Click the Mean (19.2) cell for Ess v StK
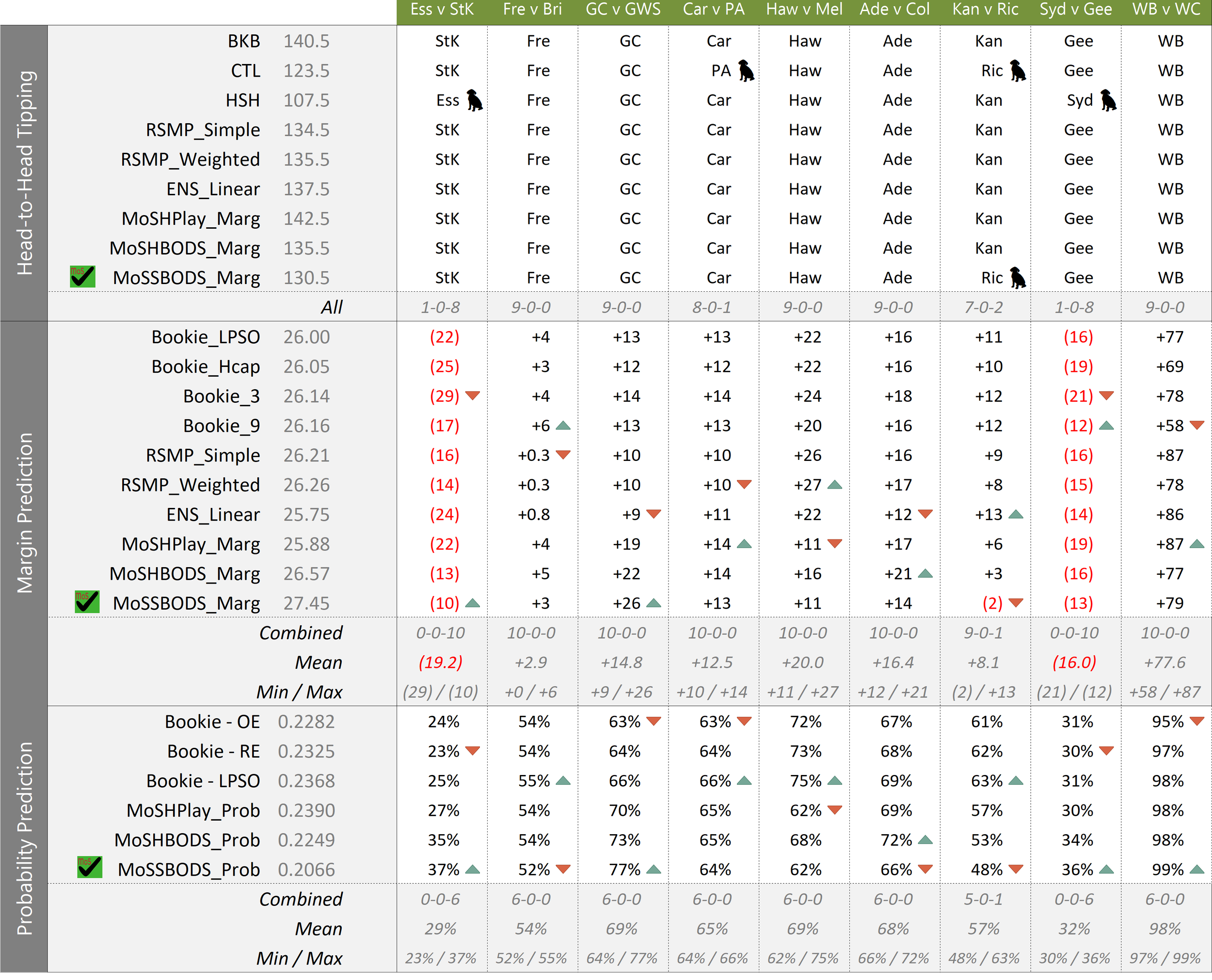The image size is (1212, 980). (x=440, y=662)
